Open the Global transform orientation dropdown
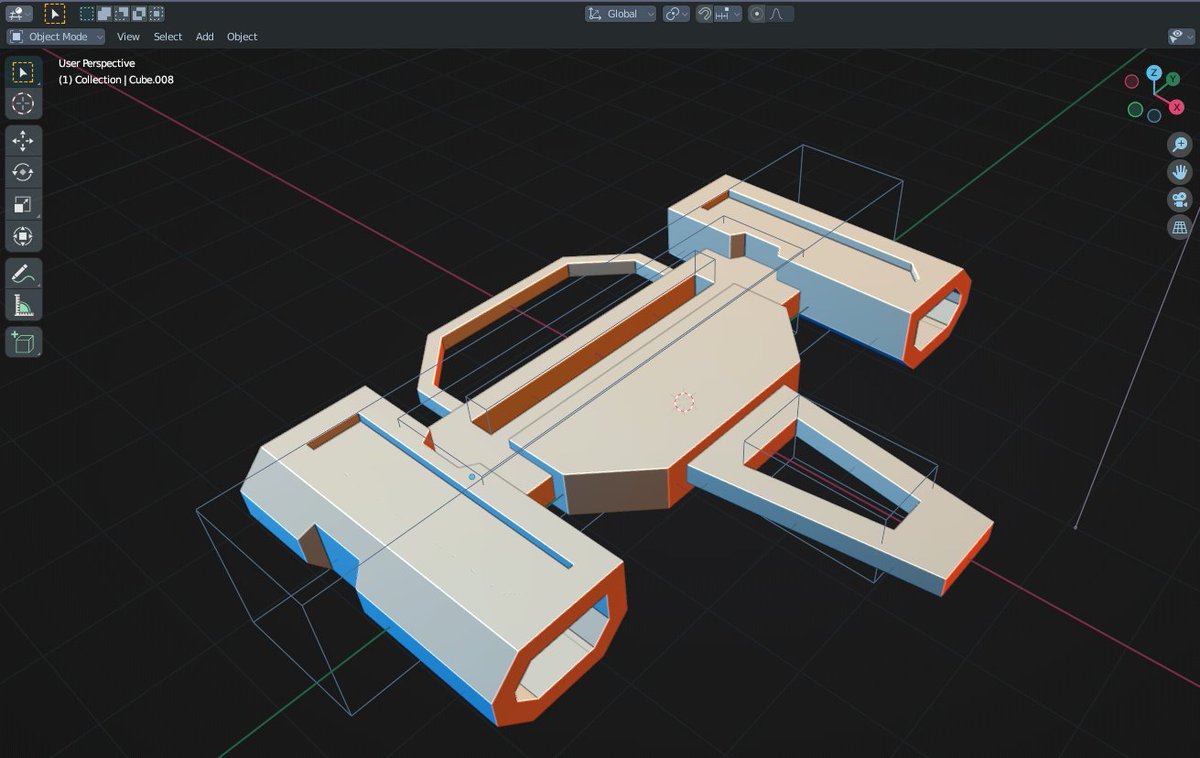The height and width of the screenshot is (758, 1200). (621, 14)
